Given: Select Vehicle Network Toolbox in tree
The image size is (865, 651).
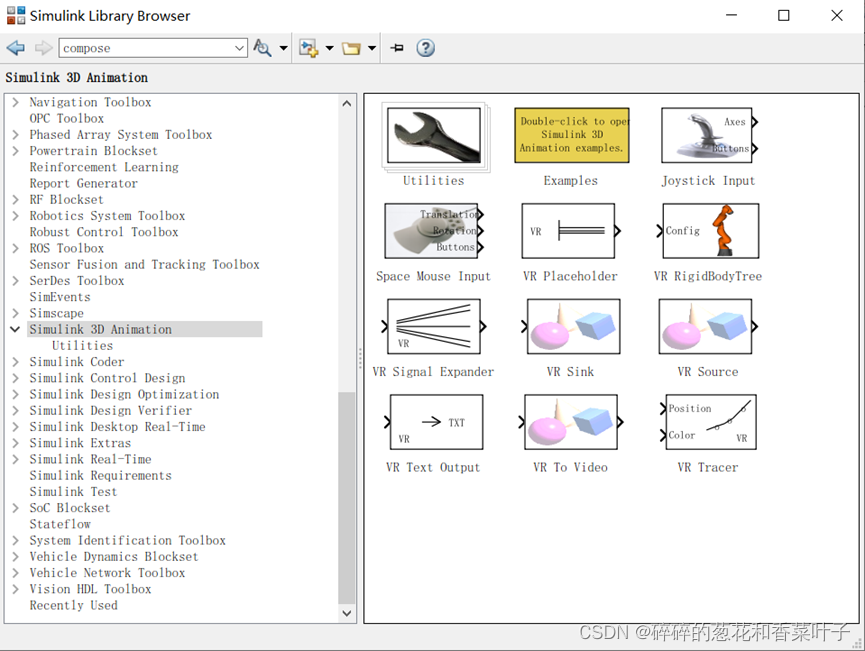Looking at the screenshot, I should pos(108,573).
